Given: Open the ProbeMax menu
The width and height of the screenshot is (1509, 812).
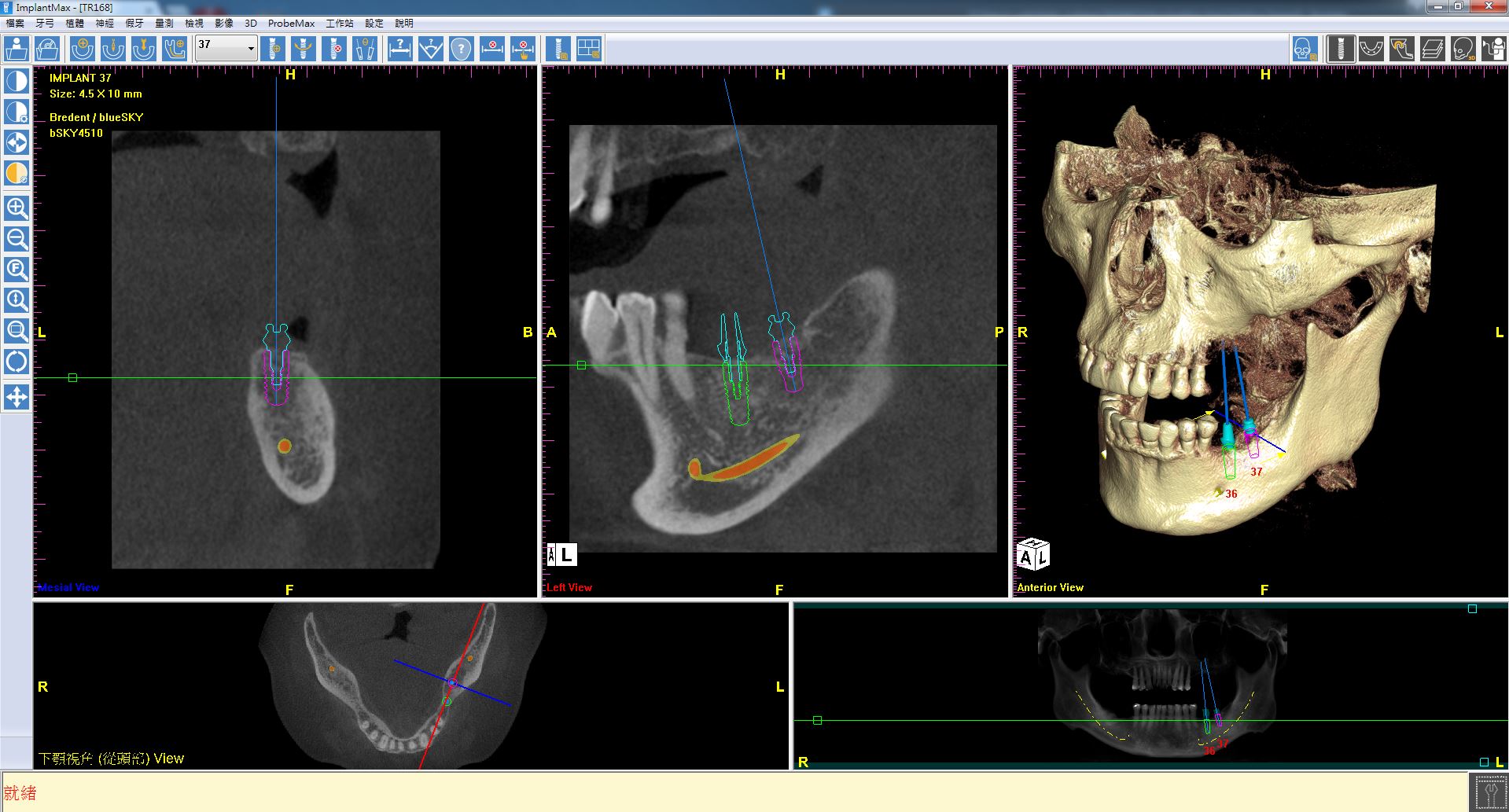Looking at the screenshot, I should coord(291,24).
